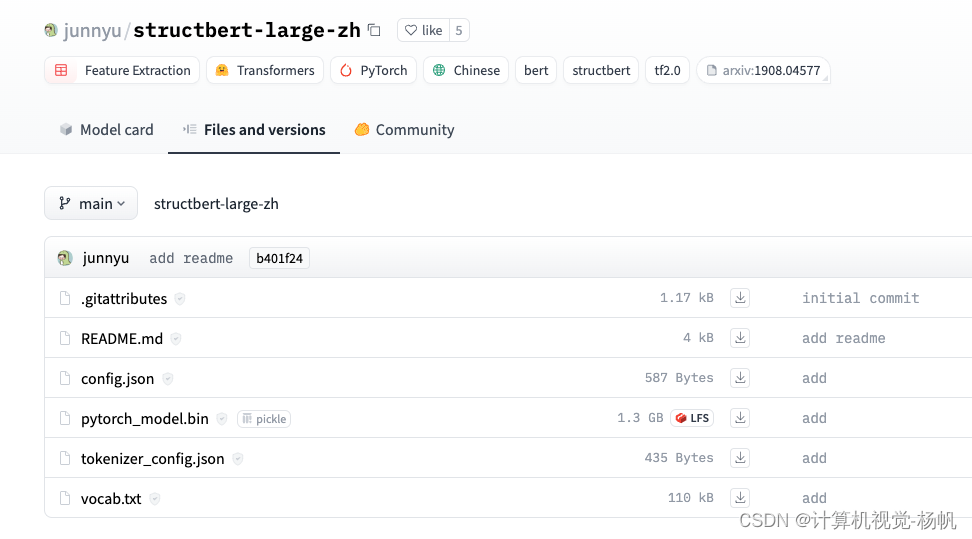Open tokenizer_config.json file
The height and width of the screenshot is (539, 972).
pos(152,458)
